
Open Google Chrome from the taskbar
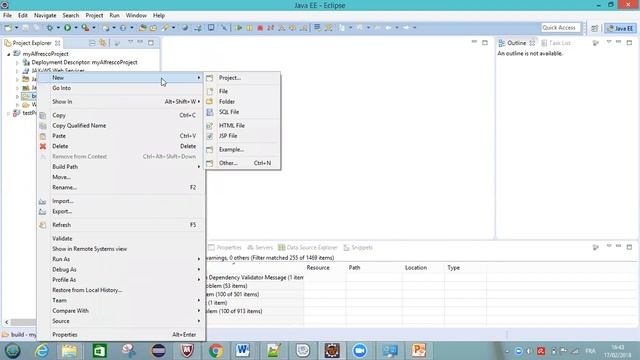pyautogui.click(x=216, y=351)
